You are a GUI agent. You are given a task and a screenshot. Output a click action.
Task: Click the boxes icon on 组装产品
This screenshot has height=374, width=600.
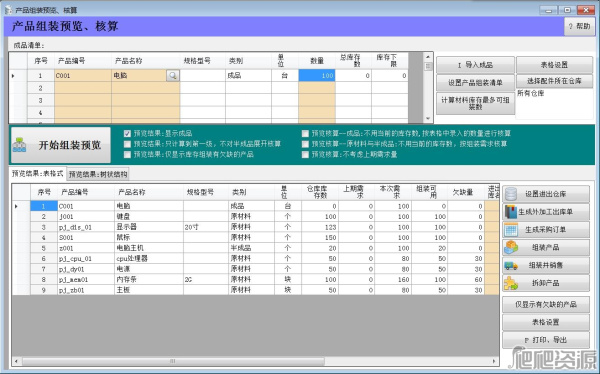(511, 247)
